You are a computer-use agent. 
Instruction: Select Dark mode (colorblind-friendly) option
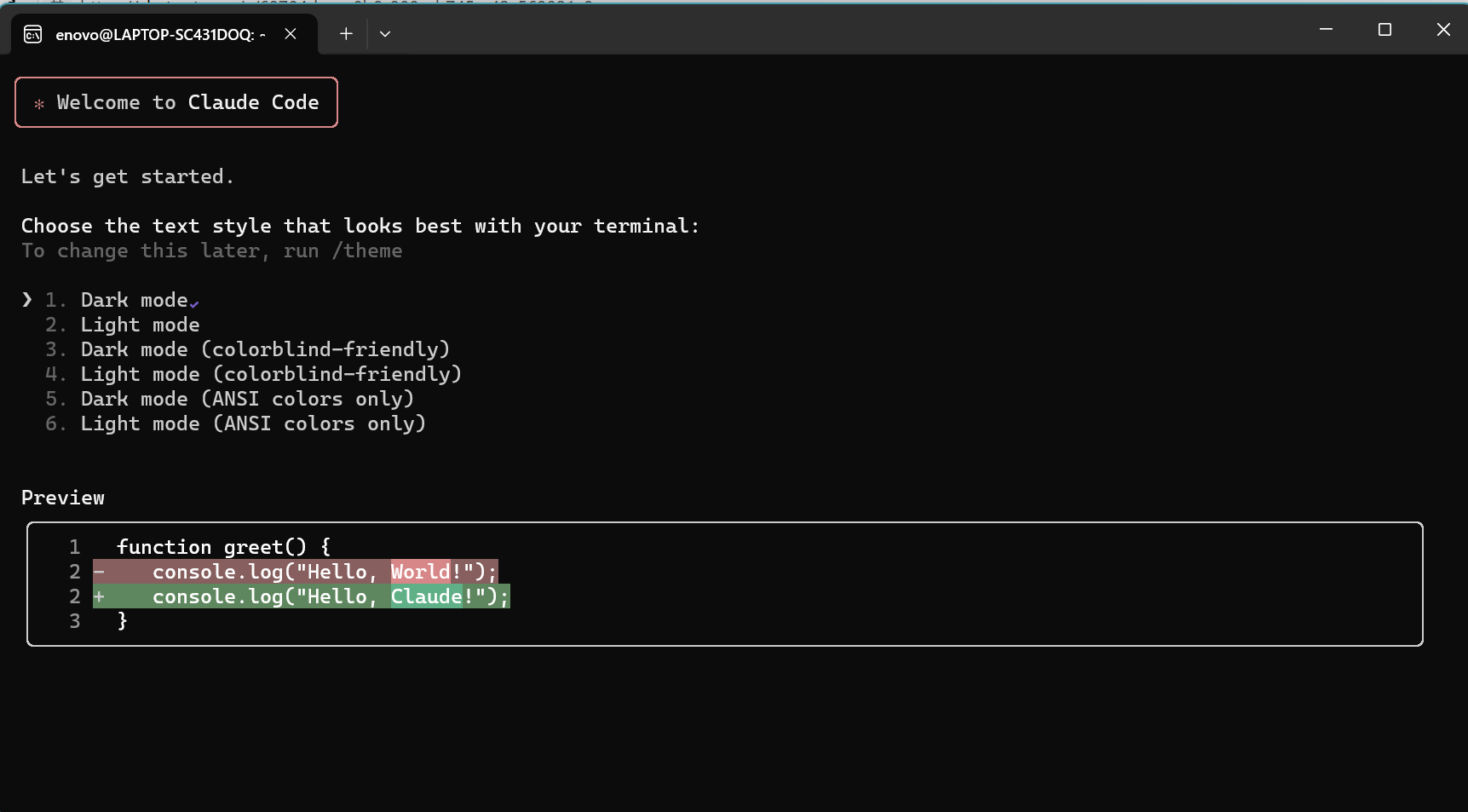click(x=264, y=349)
